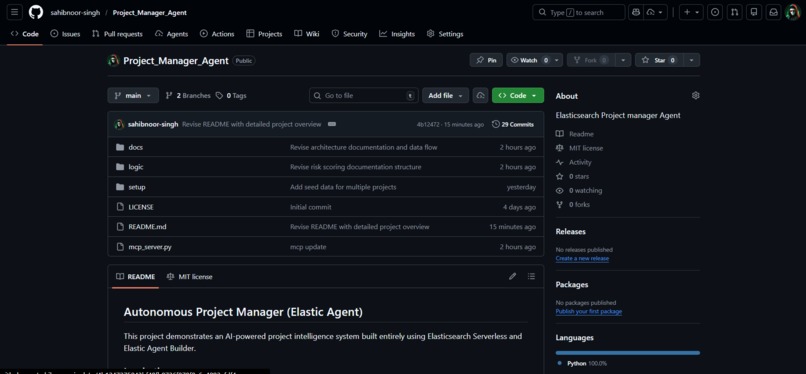Screen dimensions: 806x374
Task: Click the codespaces cloud icon button beside Code
Action: click(x=481, y=96)
